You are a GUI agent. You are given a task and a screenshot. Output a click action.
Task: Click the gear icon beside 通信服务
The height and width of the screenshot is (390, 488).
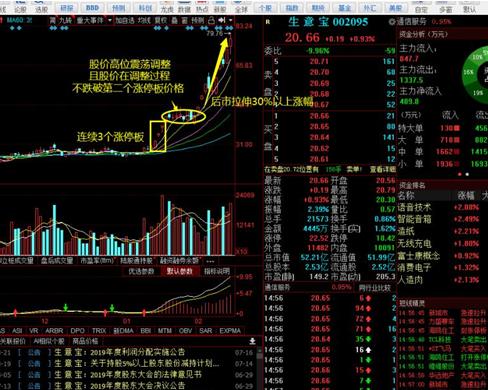(x=392, y=22)
